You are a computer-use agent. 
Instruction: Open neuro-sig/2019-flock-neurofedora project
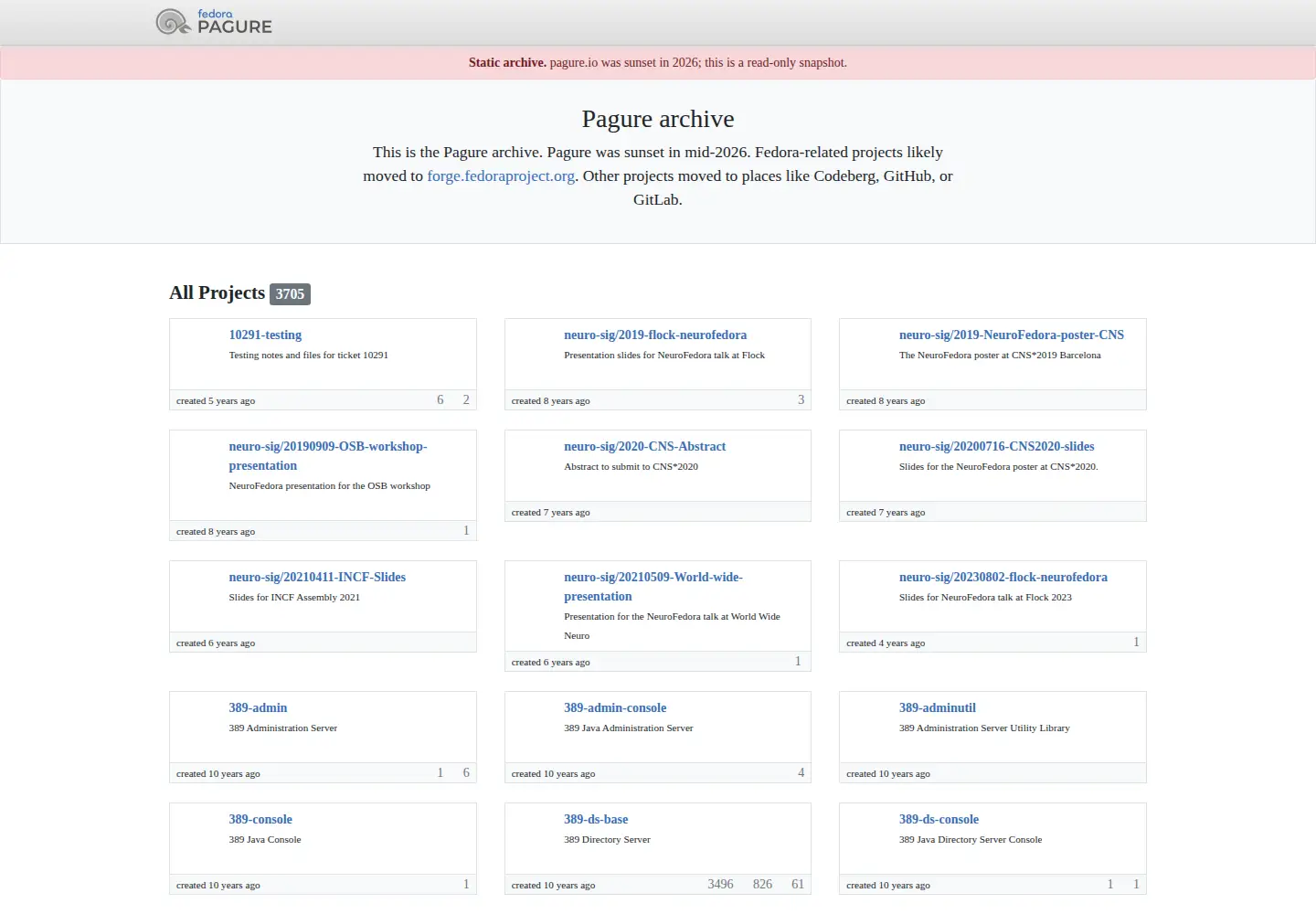pyautogui.click(x=655, y=335)
